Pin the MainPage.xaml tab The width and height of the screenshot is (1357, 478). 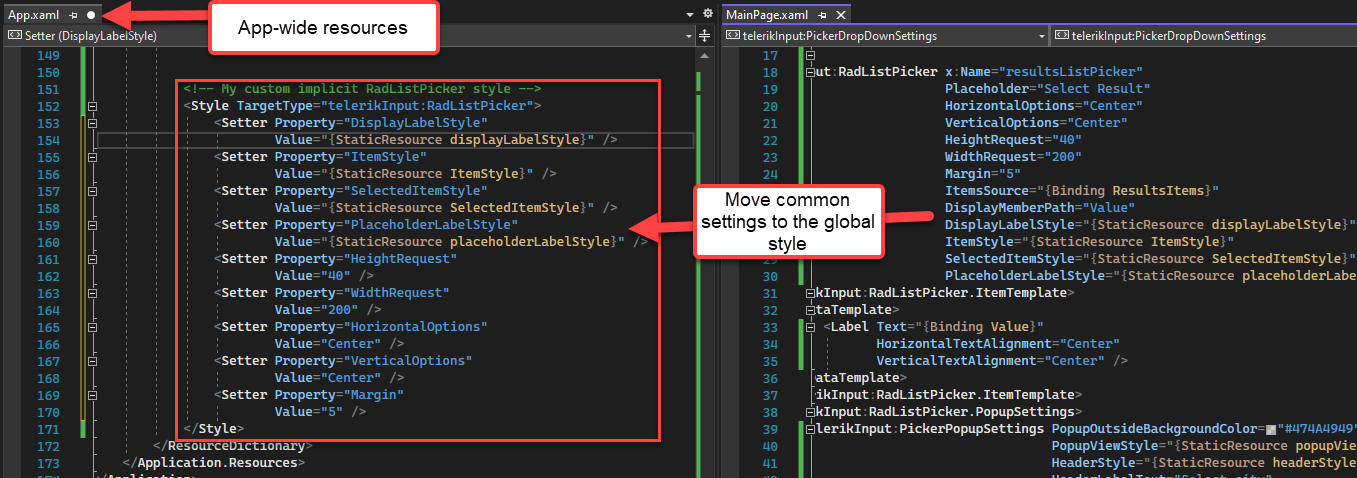pos(822,15)
